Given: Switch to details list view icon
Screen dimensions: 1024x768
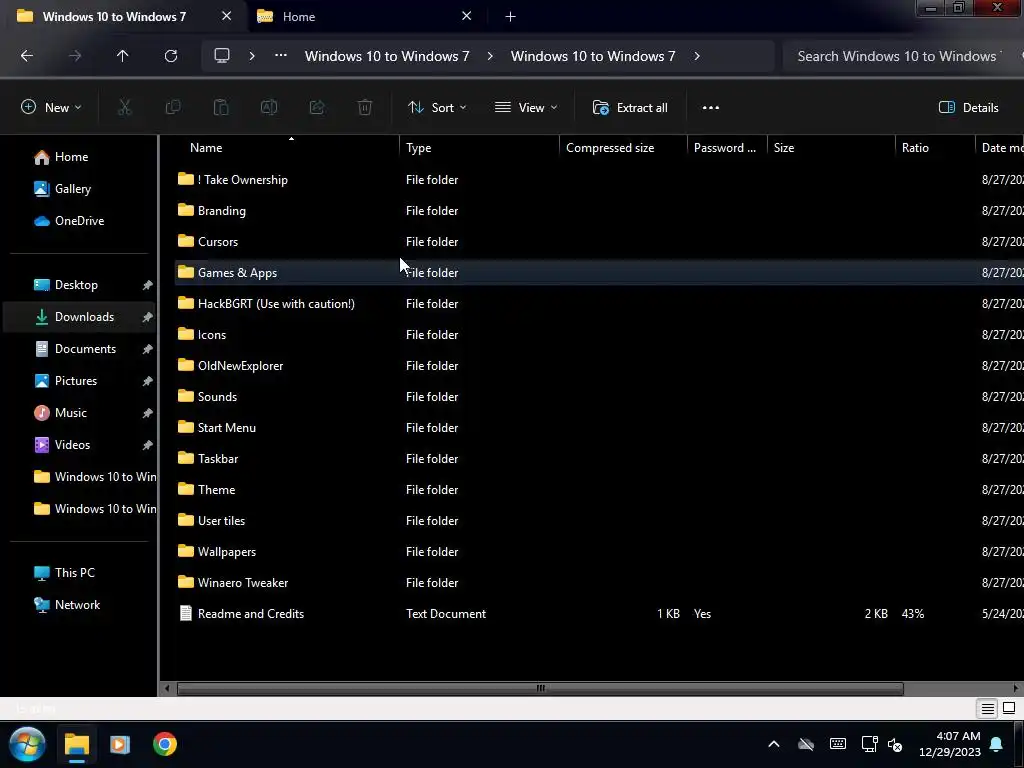Looking at the screenshot, I should (987, 709).
